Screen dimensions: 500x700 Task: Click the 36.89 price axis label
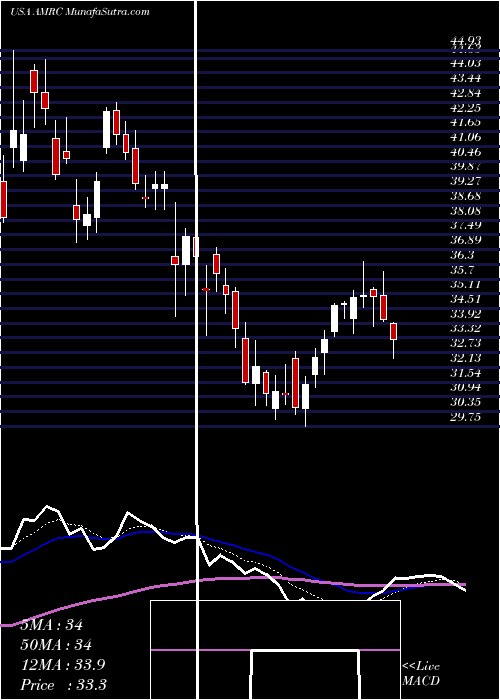click(x=465, y=240)
